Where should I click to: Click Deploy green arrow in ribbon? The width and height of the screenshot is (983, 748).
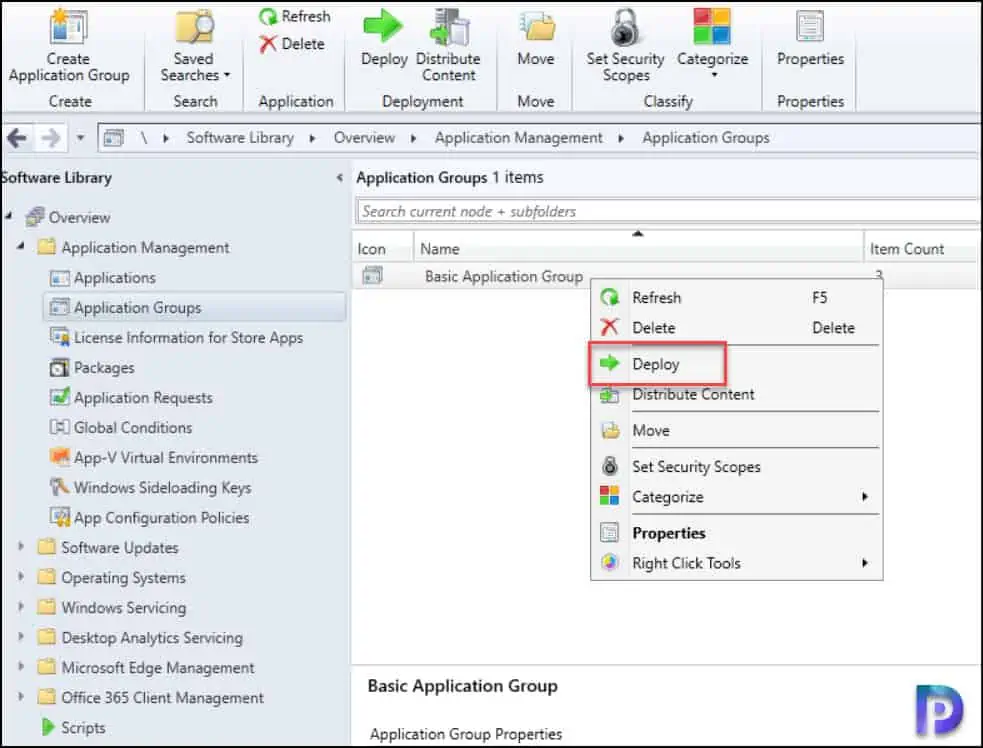click(x=383, y=28)
